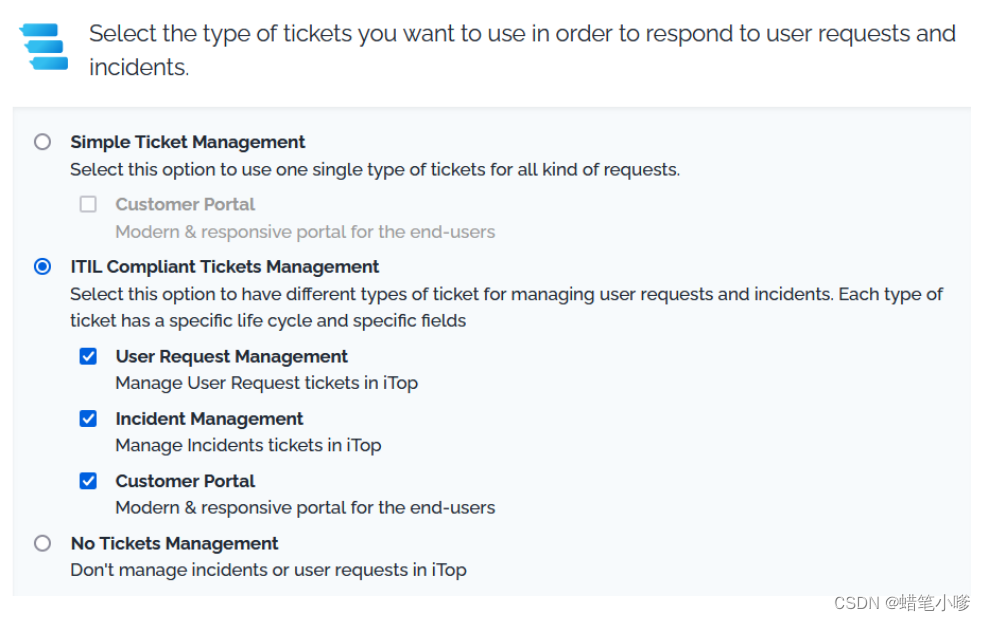Uncheck the Incident Management checkbox
The image size is (986, 621).
88,418
